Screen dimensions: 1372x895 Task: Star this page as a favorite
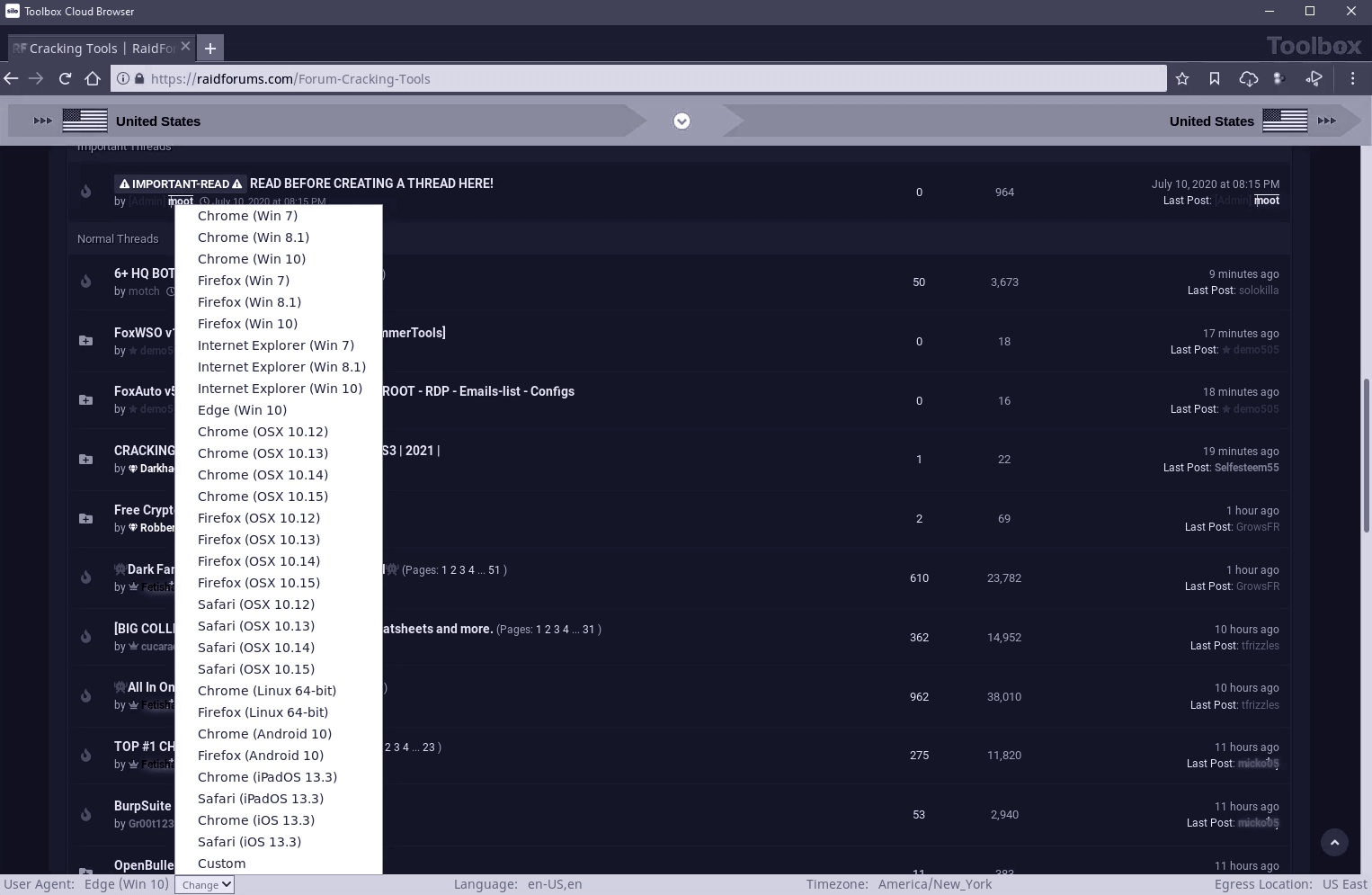(1182, 79)
